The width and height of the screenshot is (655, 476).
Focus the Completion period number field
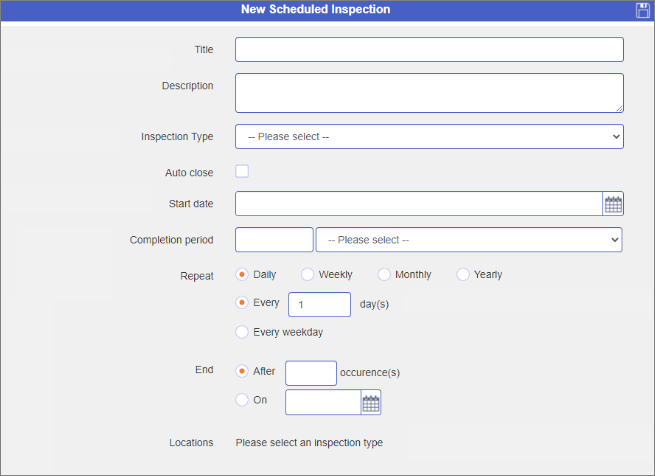click(274, 240)
